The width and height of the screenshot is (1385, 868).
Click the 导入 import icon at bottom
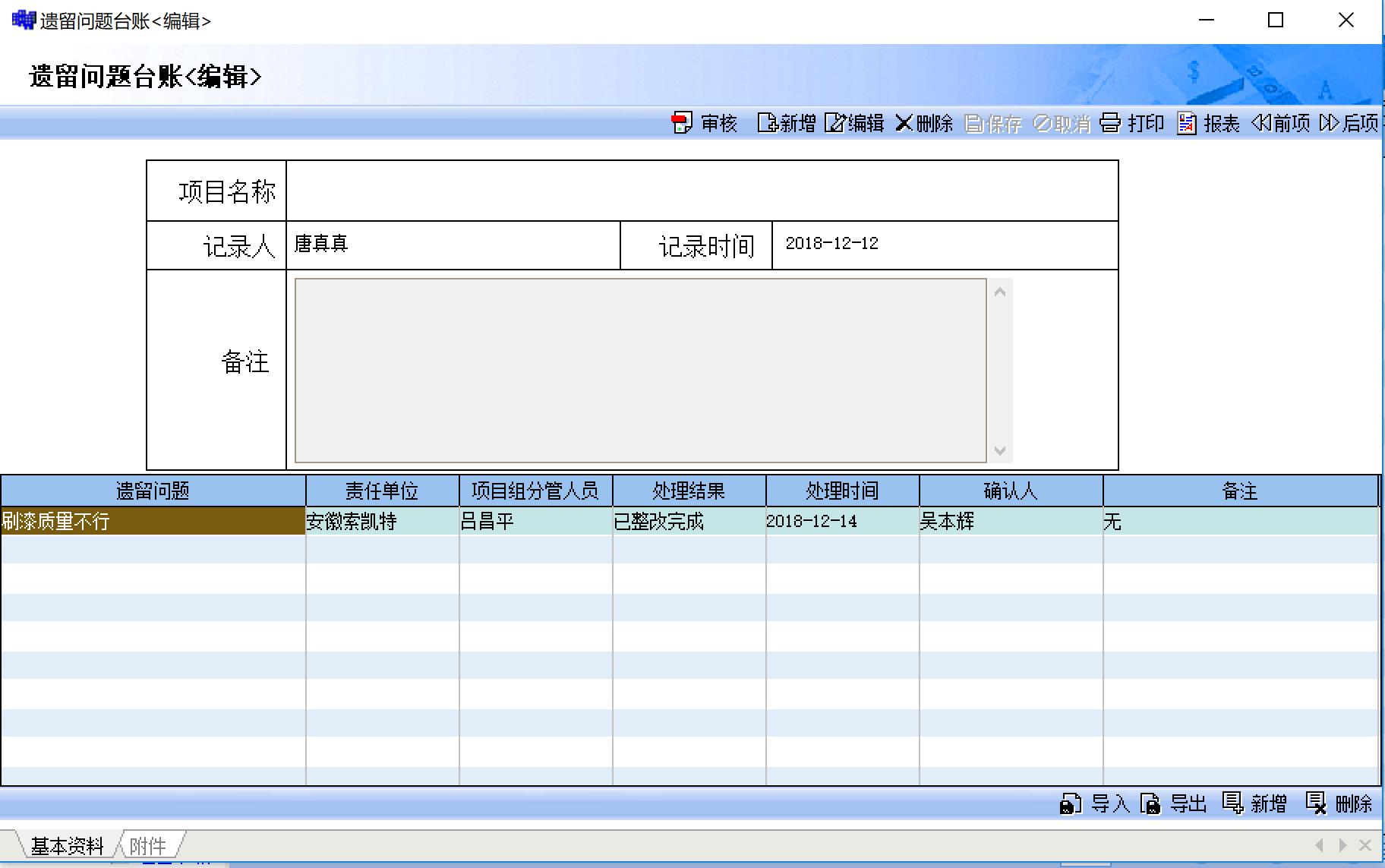click(x=1071, y=803)
